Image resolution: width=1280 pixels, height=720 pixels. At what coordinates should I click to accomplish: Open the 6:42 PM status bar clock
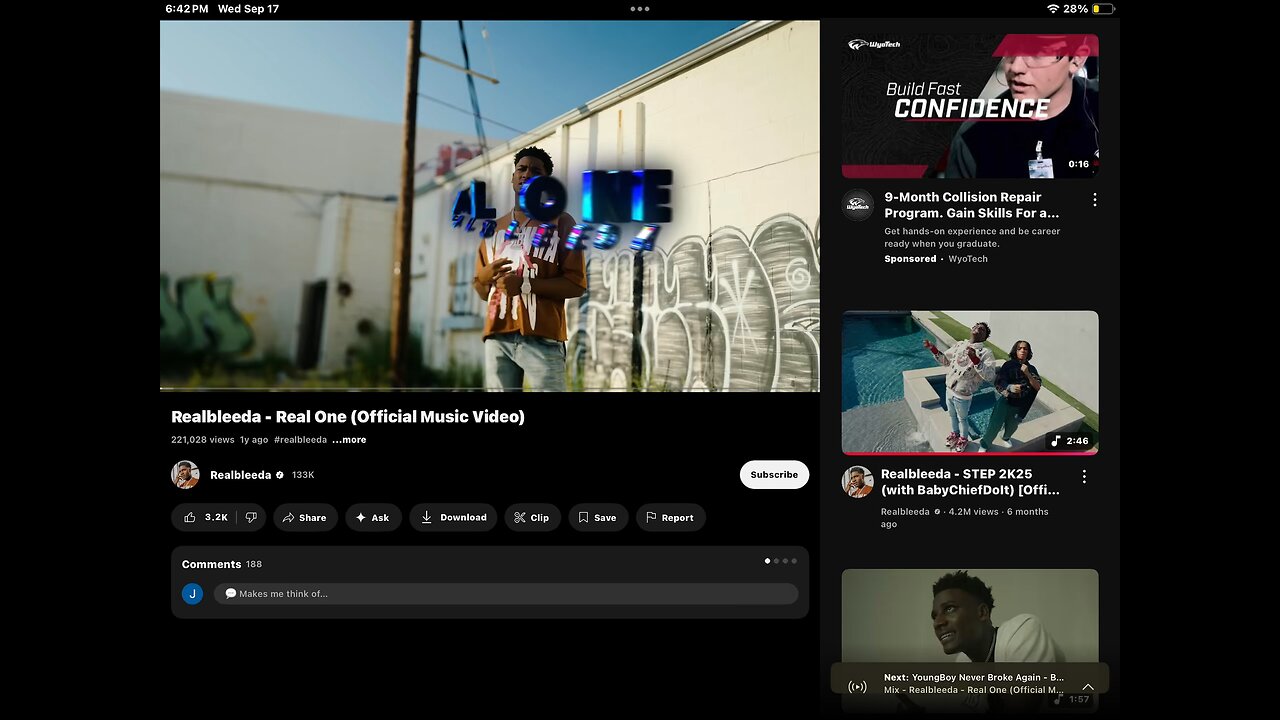pyautogui.click(x=187, y=9)
